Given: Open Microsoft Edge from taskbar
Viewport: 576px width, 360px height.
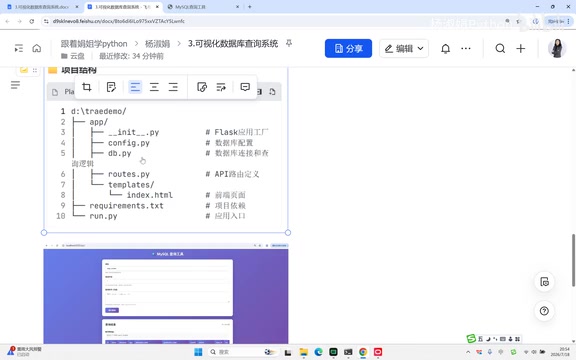Looking at the screenshot, I should tap(318, 352).
